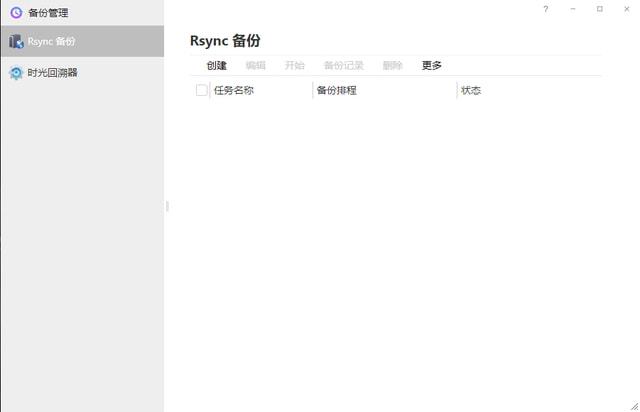Close the backup window
The image size is (640, 412).
tap(627, 9)
